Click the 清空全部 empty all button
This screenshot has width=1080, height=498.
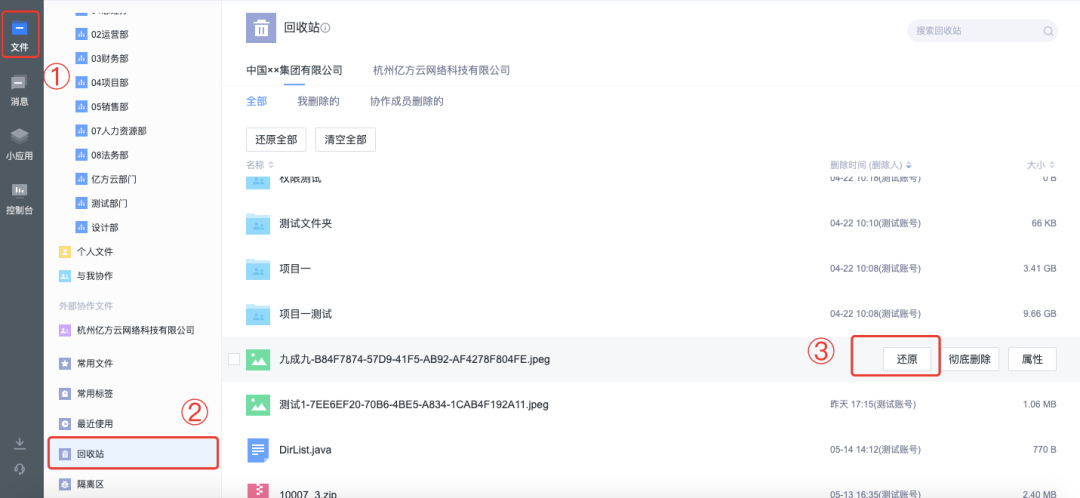[x=346, y=139]
